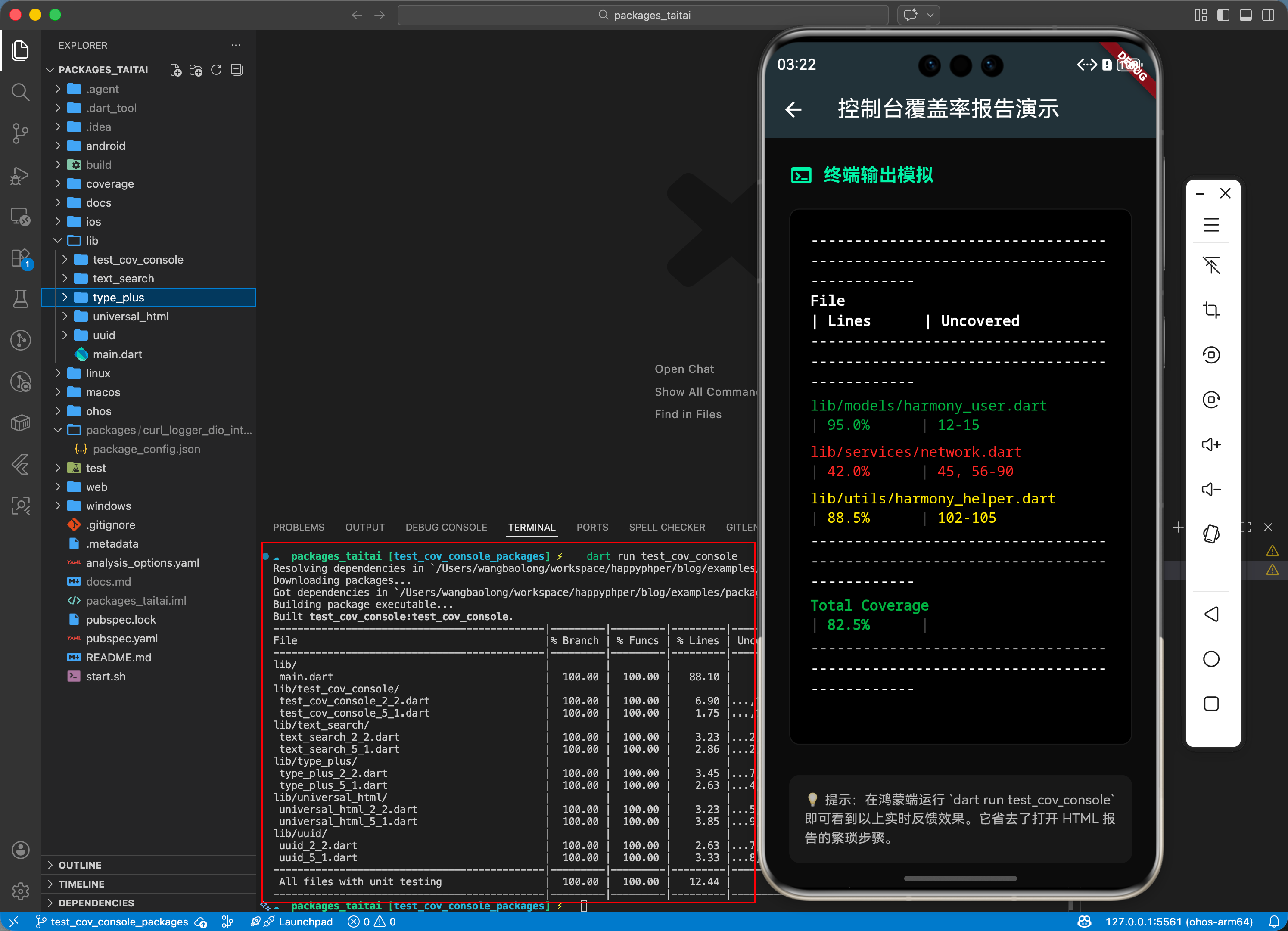
Task: Open the Run and Debug view
Action: 20,175
